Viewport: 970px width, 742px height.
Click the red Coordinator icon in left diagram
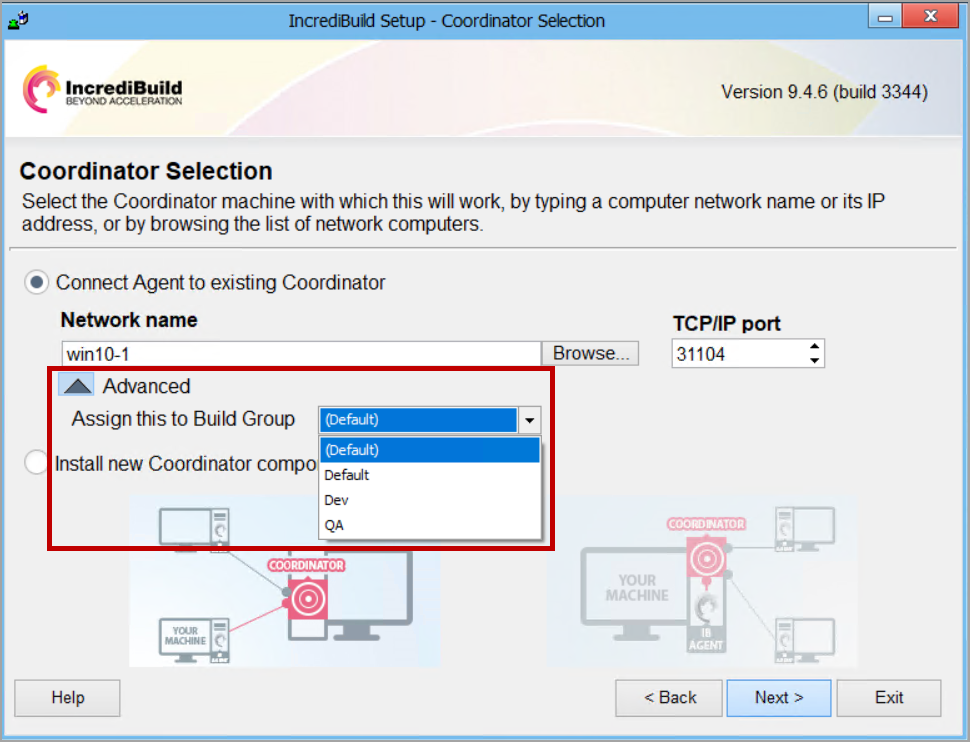tap(308, 598)
